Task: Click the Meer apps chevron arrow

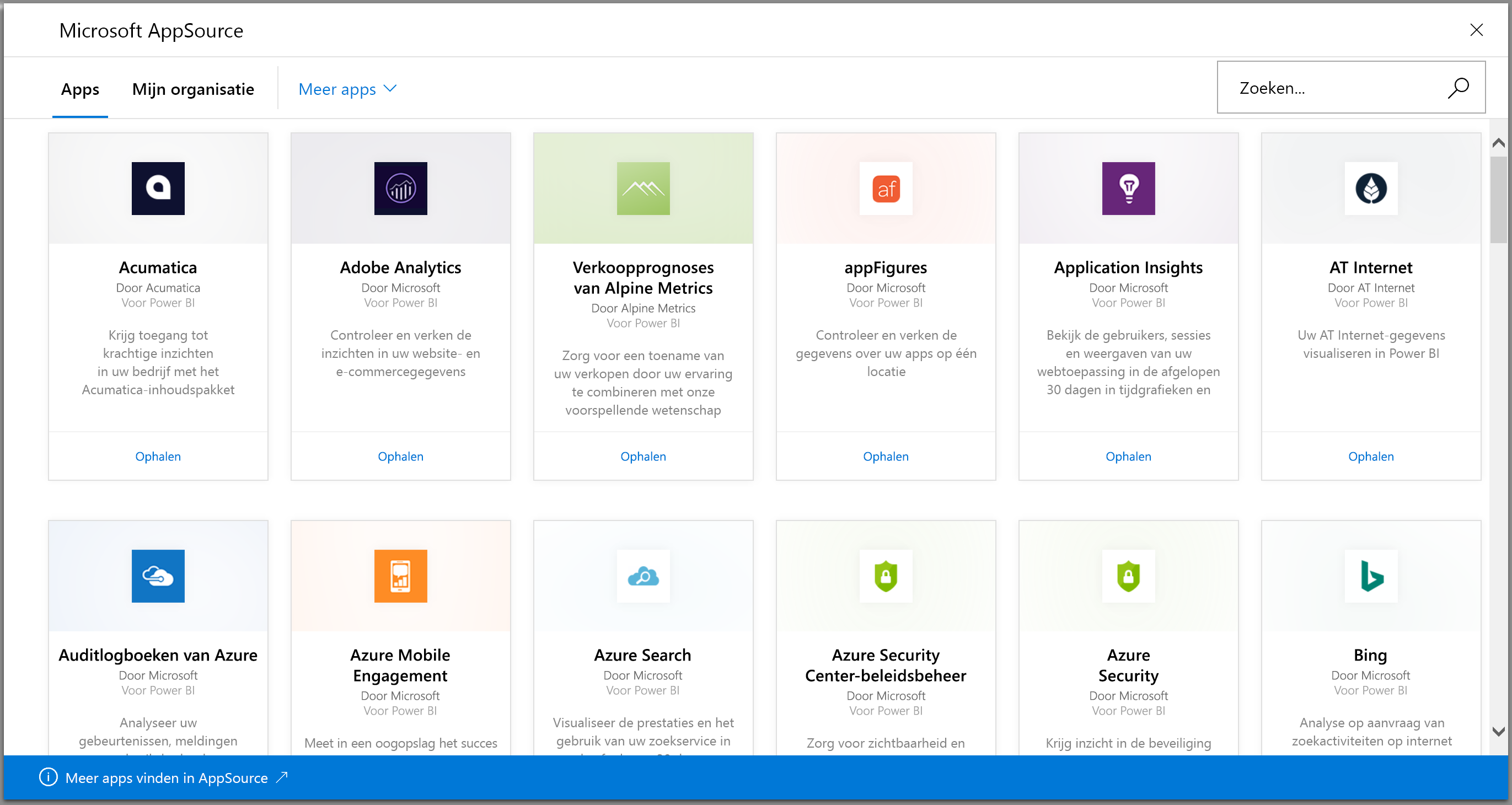Action: 391,88
